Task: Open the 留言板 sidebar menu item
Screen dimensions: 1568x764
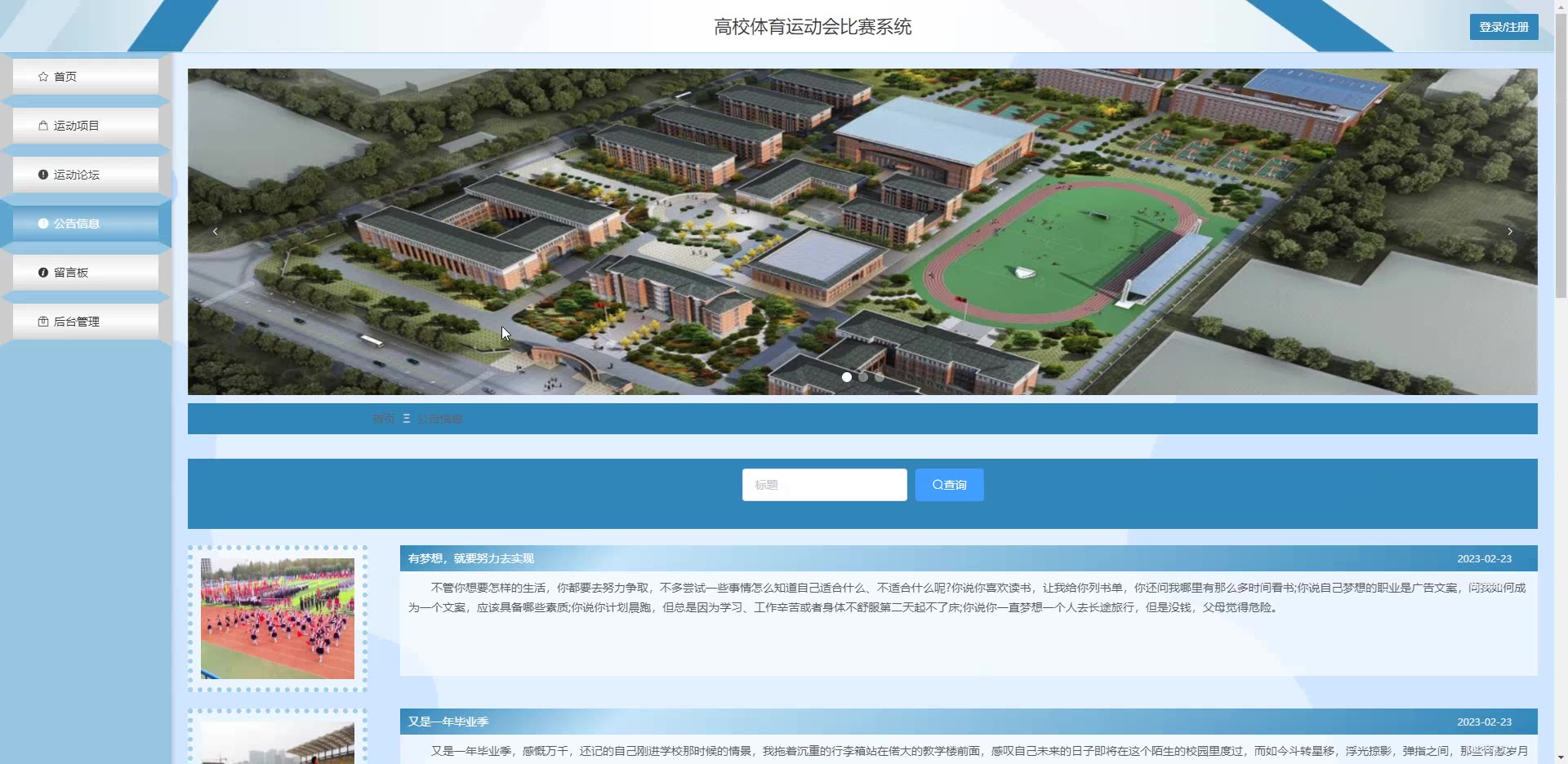Action: pos(86,273)
